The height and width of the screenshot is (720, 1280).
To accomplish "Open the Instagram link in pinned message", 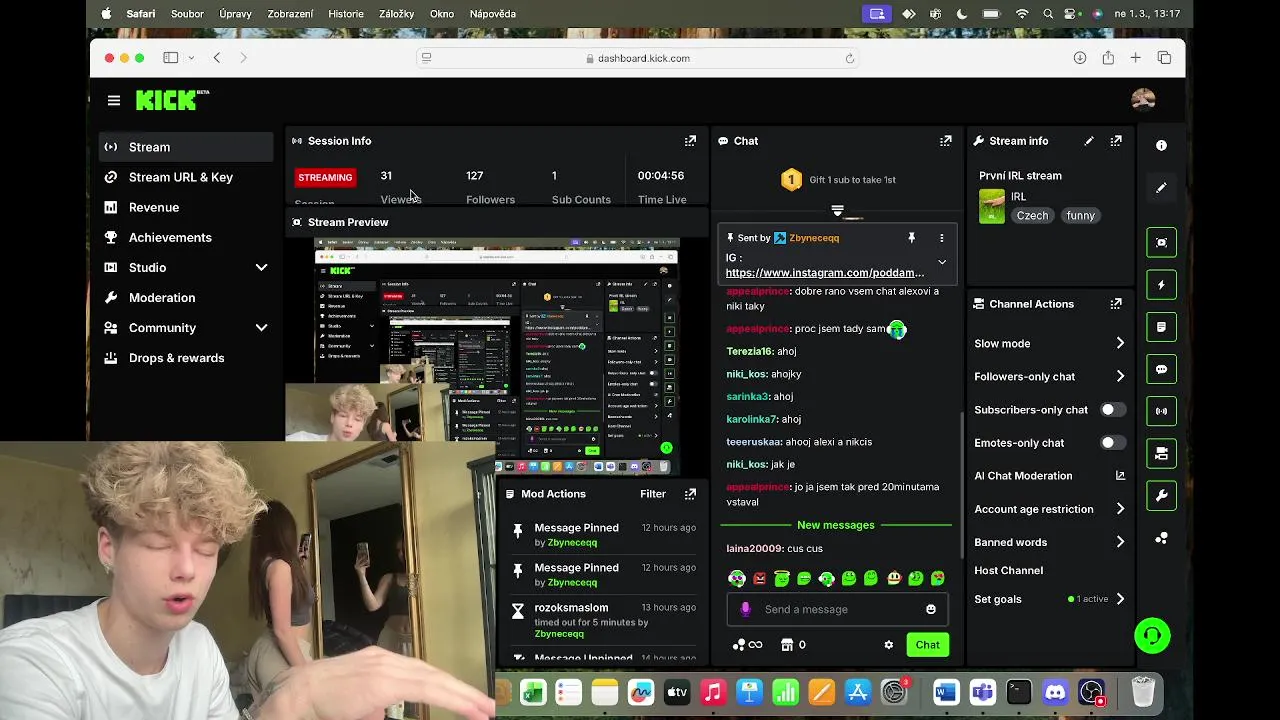I will 825,273.
